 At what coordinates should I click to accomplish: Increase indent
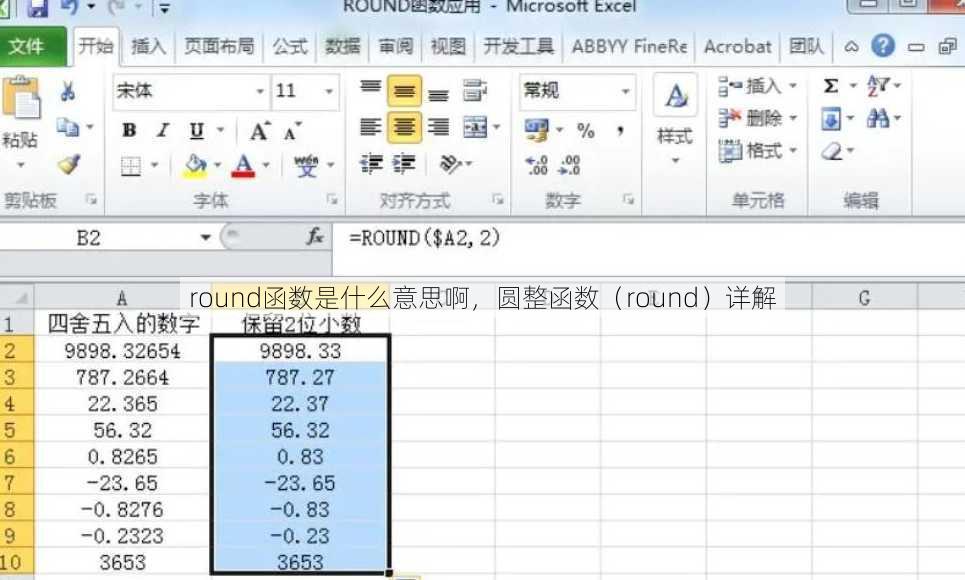pos(404,164)
